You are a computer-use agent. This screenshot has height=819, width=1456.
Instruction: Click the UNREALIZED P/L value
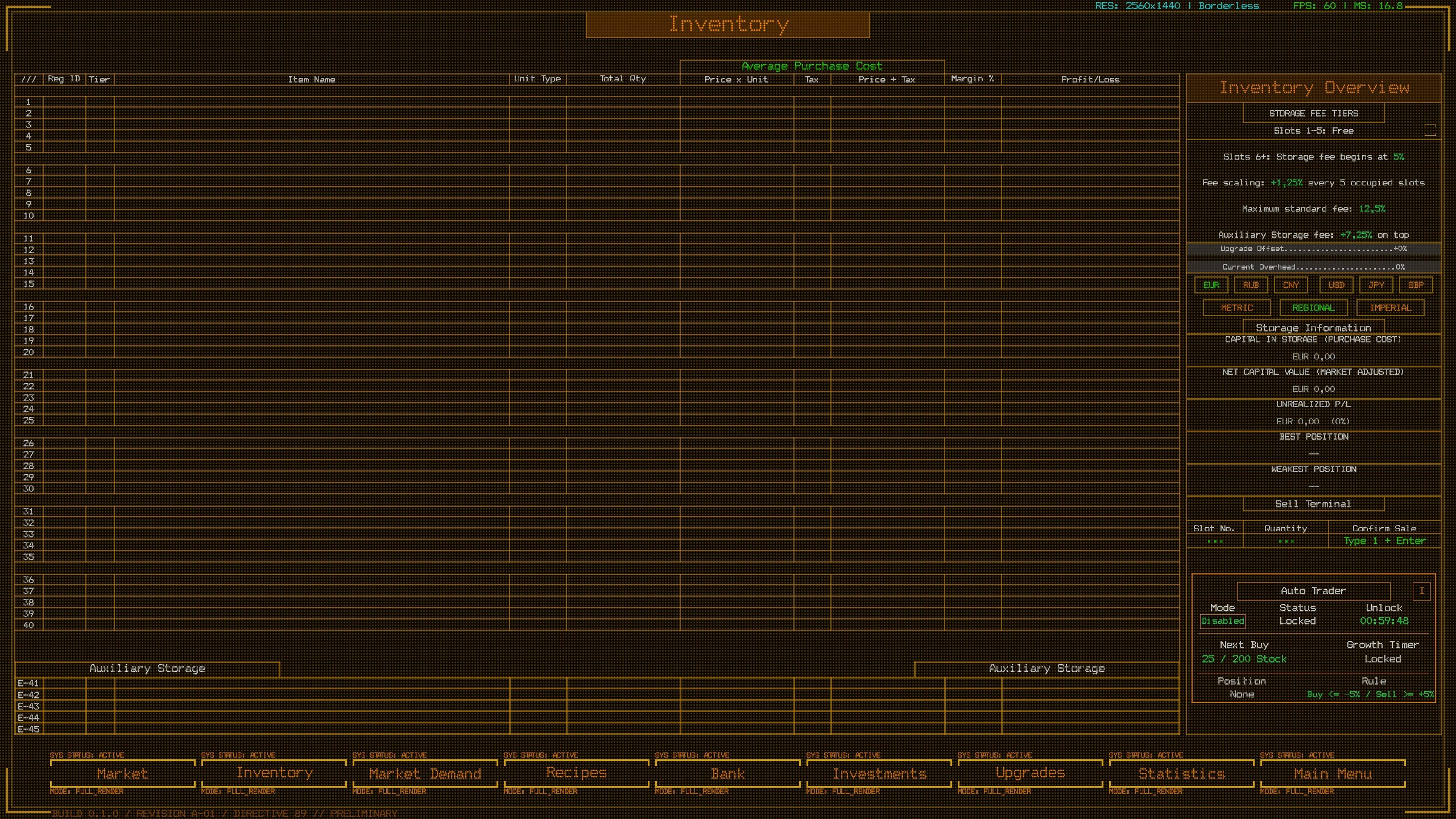coord(1313,421)
